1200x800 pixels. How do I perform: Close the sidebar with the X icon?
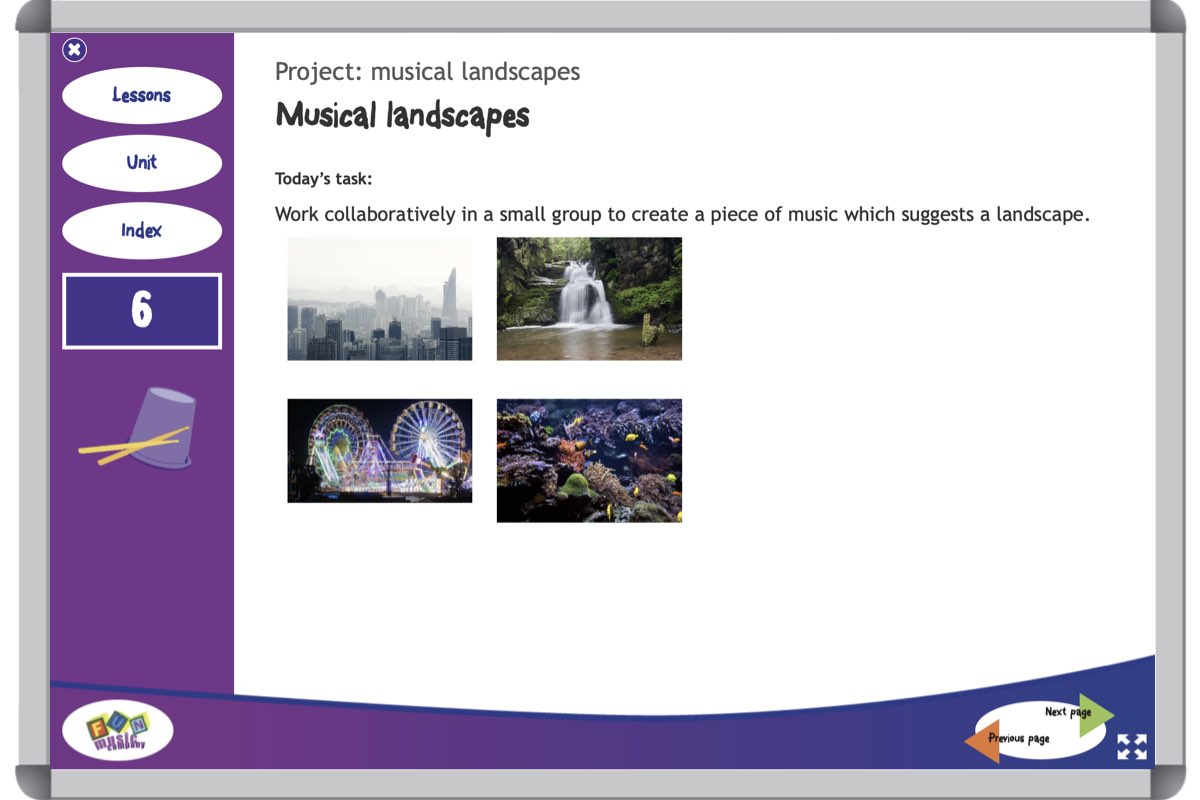(74, 49)
